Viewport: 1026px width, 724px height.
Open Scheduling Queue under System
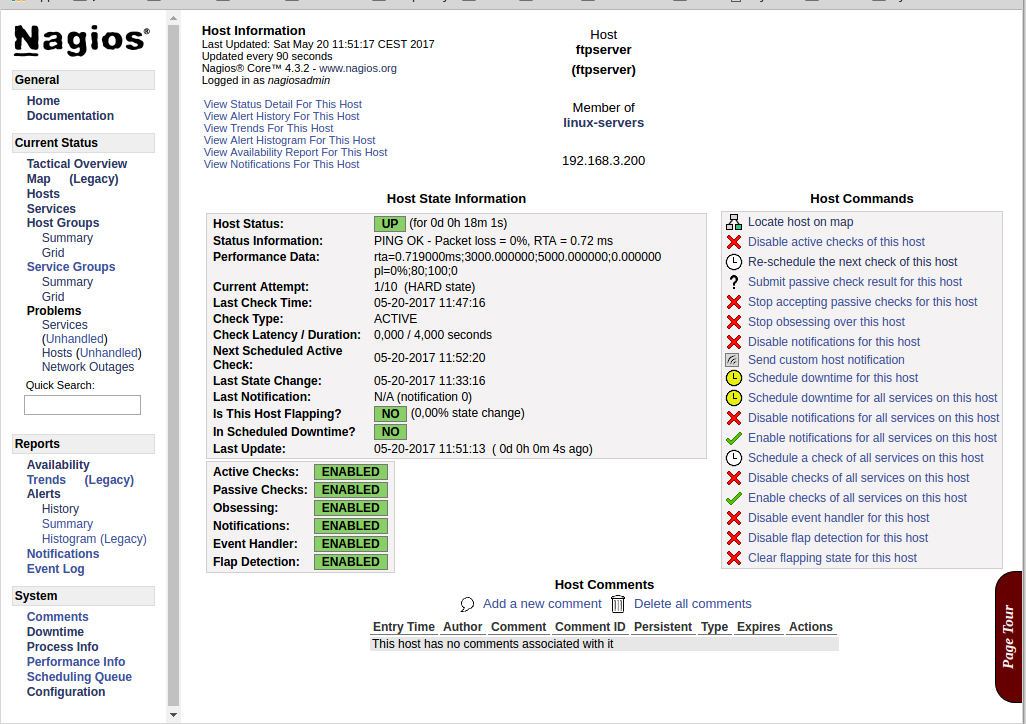point(79,677)
